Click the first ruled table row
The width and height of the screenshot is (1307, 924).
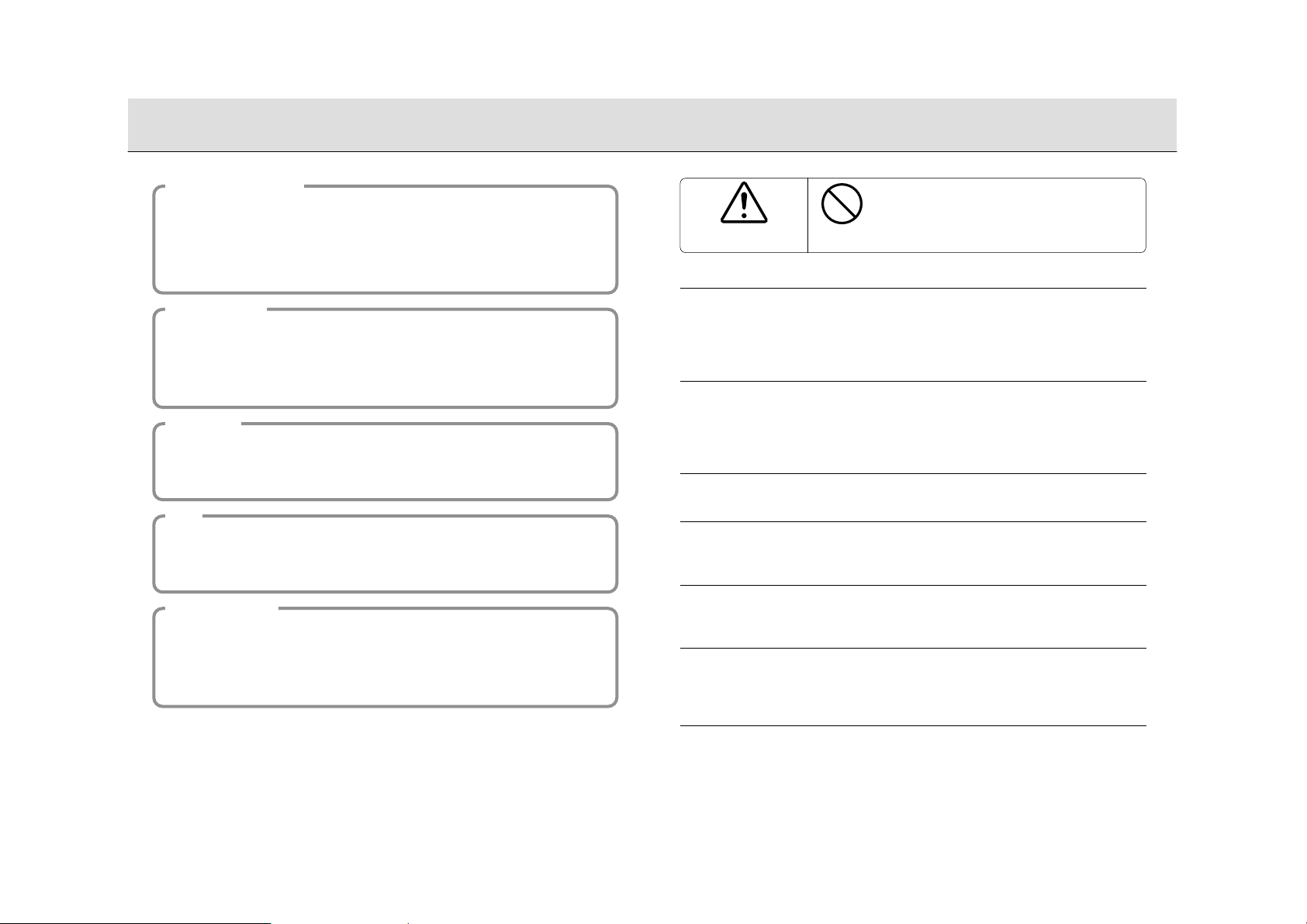913,334
